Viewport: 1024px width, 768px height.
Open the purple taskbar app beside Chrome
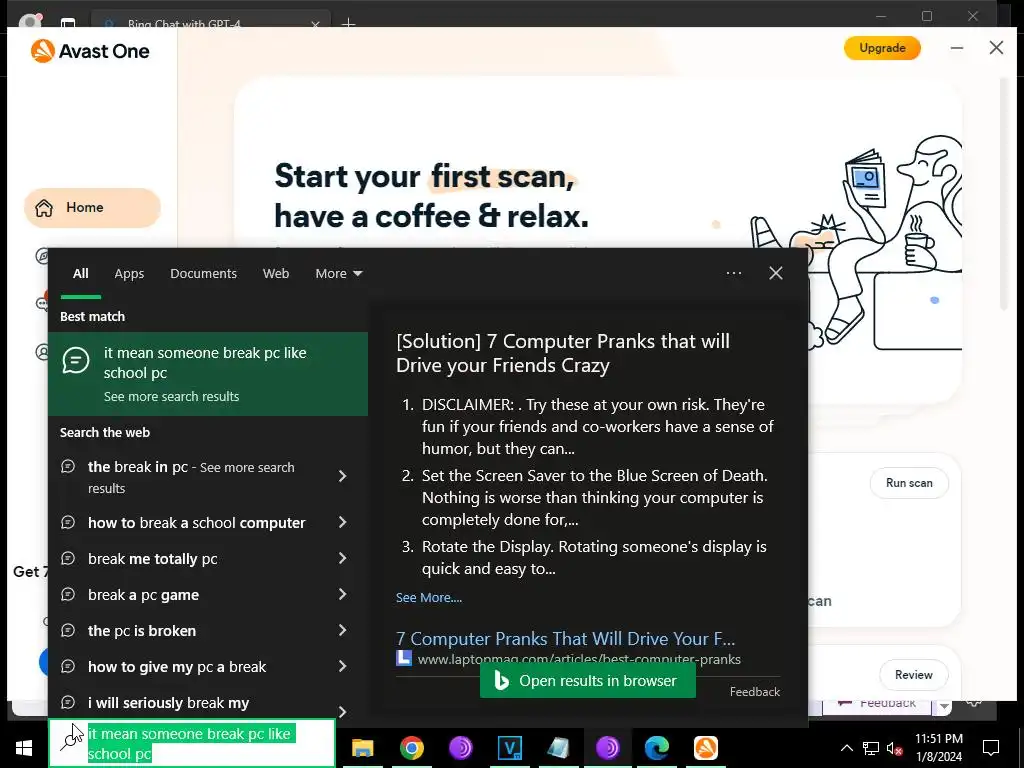(460, 748)
